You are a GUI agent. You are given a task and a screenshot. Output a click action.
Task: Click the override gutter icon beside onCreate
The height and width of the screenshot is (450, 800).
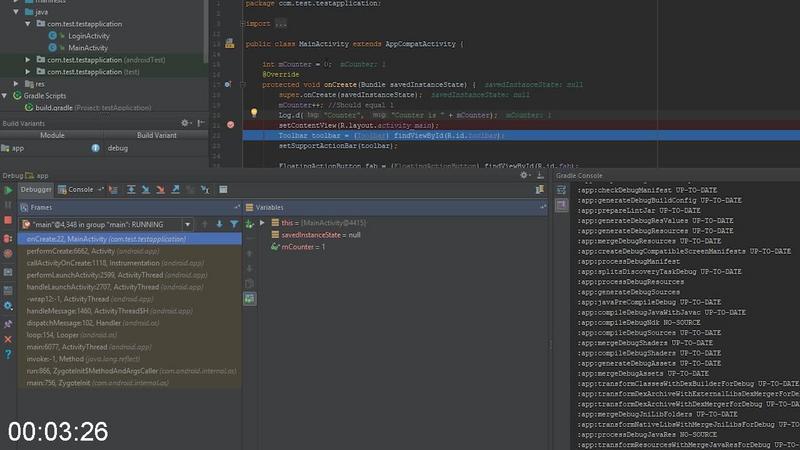pos(228,84)
